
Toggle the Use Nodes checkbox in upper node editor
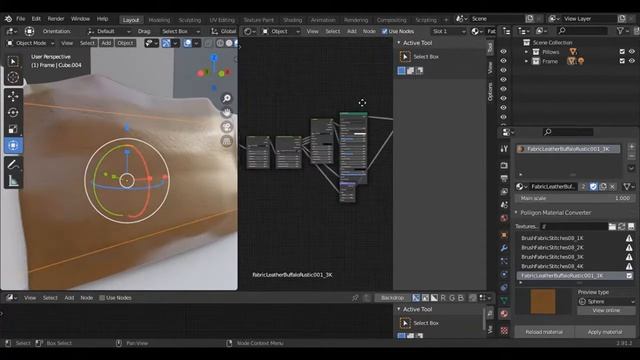point(384,31)
